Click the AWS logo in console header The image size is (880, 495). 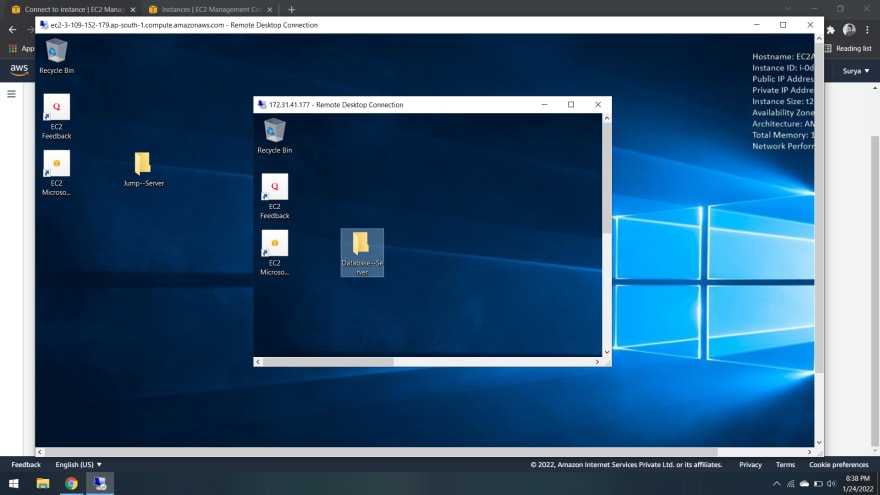pyautogui.click(x=19, y=70)
